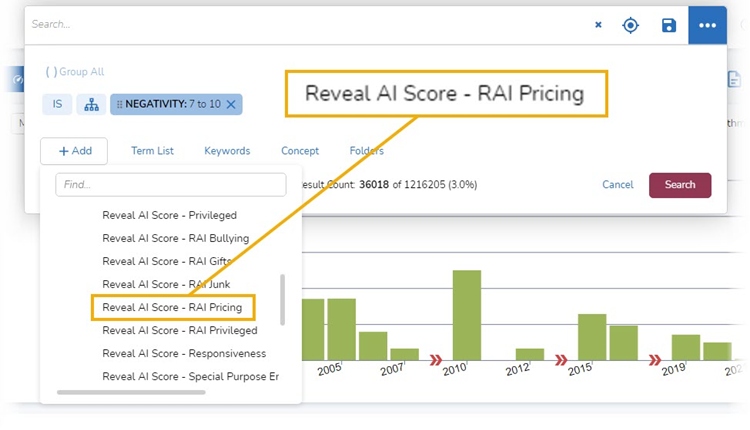Open the + Add dropdown
The image size is (750, 430).
pos(74,151)
